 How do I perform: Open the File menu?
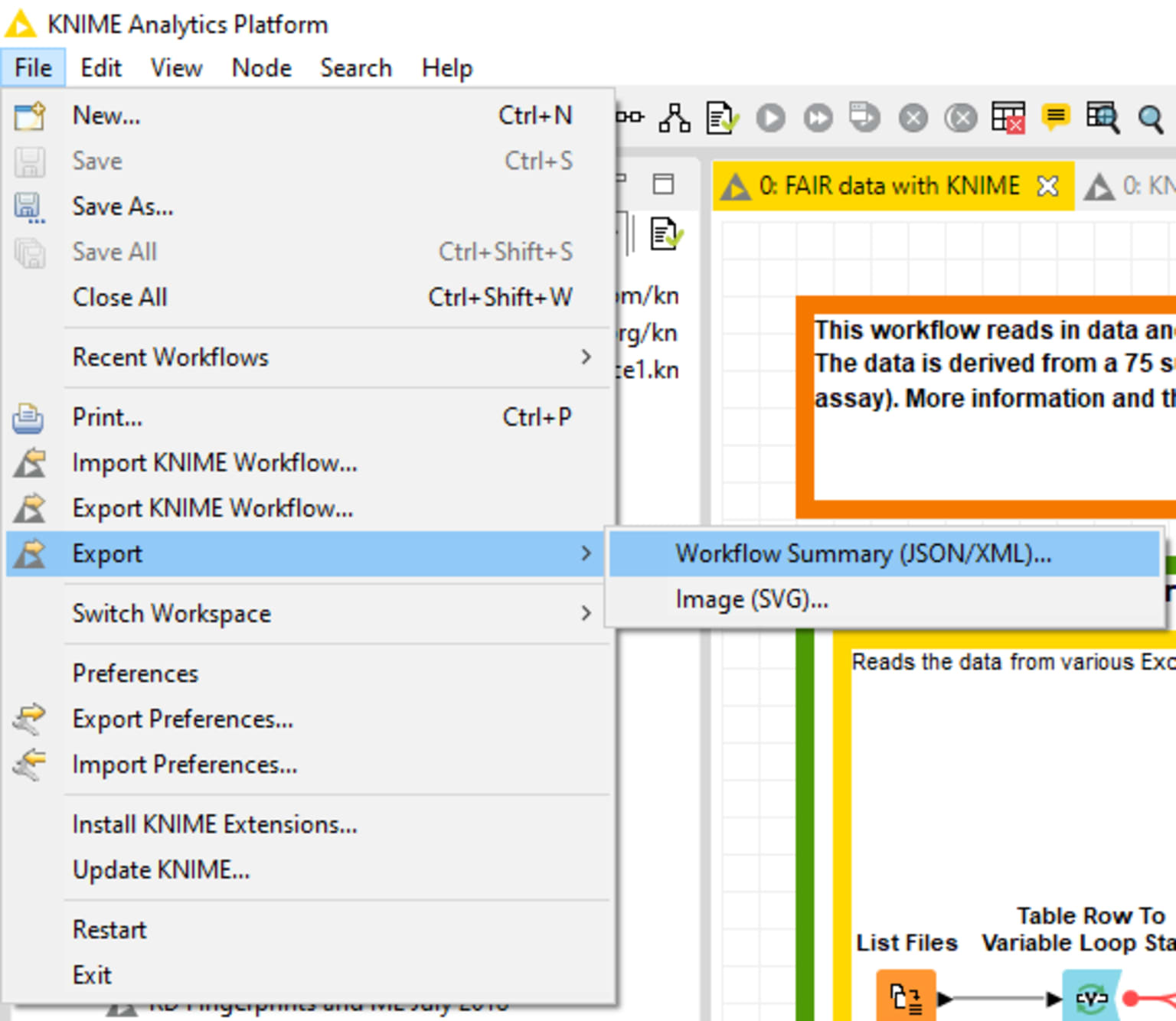(33, 68)
